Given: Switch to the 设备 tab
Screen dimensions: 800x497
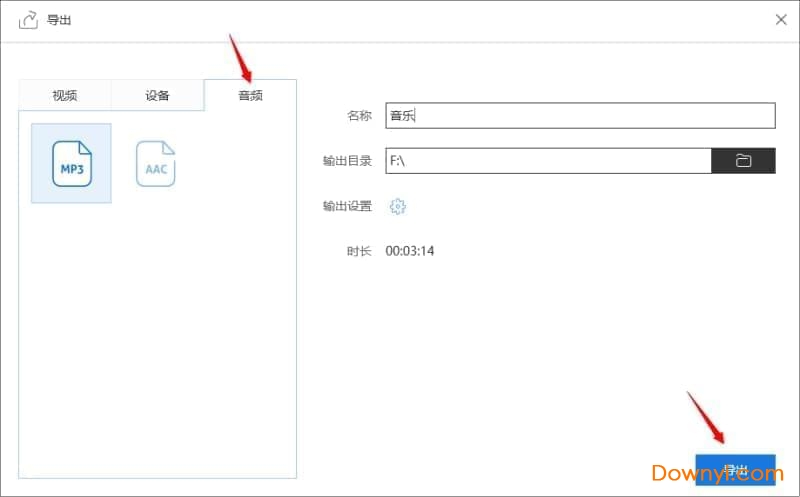Looking at the screenshot, I should [x=157, y=96].
